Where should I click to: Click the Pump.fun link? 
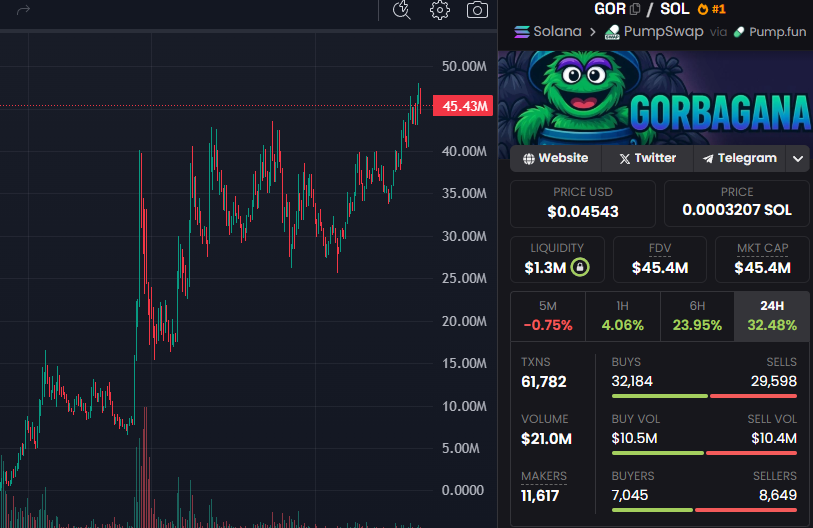(778, 32)
